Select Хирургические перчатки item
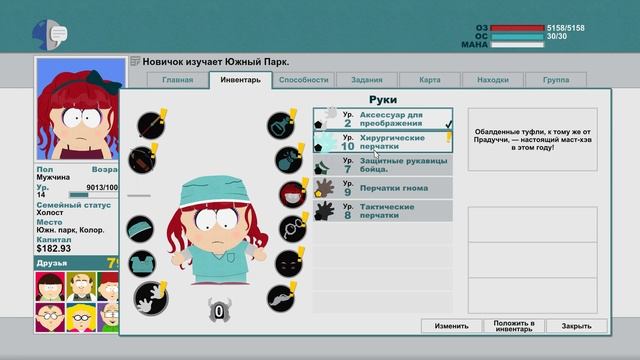The height and width of the screenshot is (360, 640). 383,142
